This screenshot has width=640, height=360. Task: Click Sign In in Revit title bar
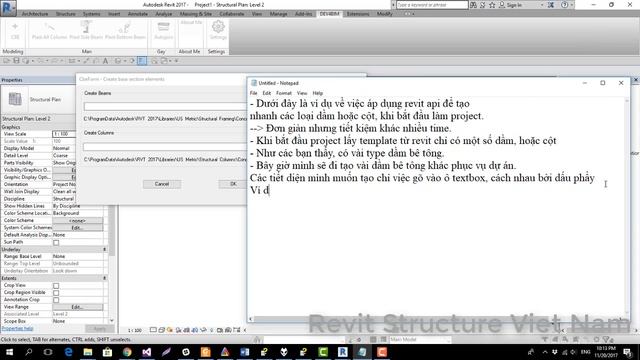pyautogui.click(x=514, y=5)
